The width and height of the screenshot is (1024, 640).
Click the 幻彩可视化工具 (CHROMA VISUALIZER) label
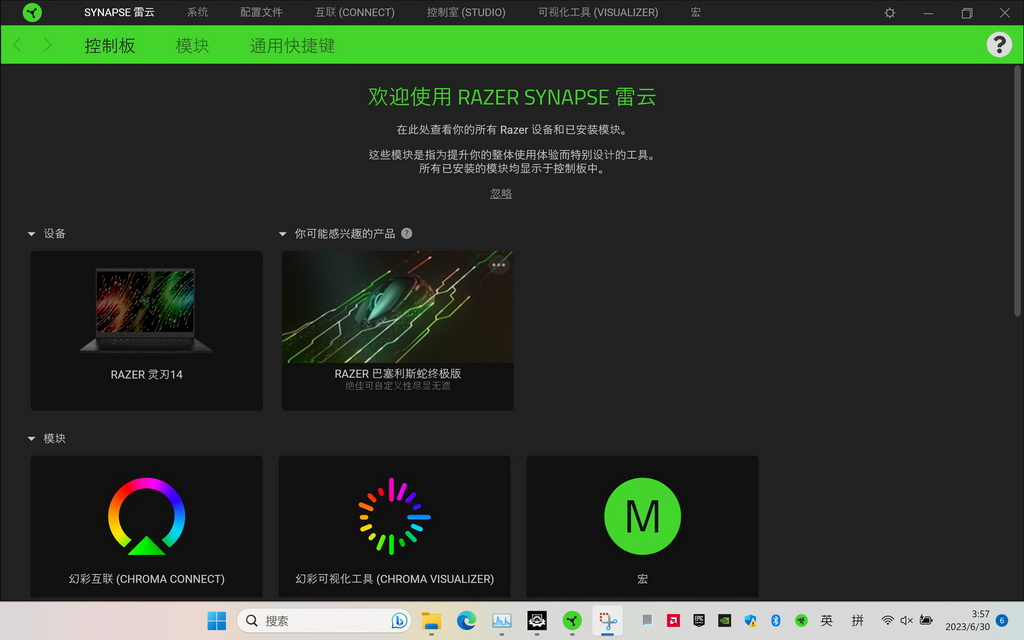(394, 579)
